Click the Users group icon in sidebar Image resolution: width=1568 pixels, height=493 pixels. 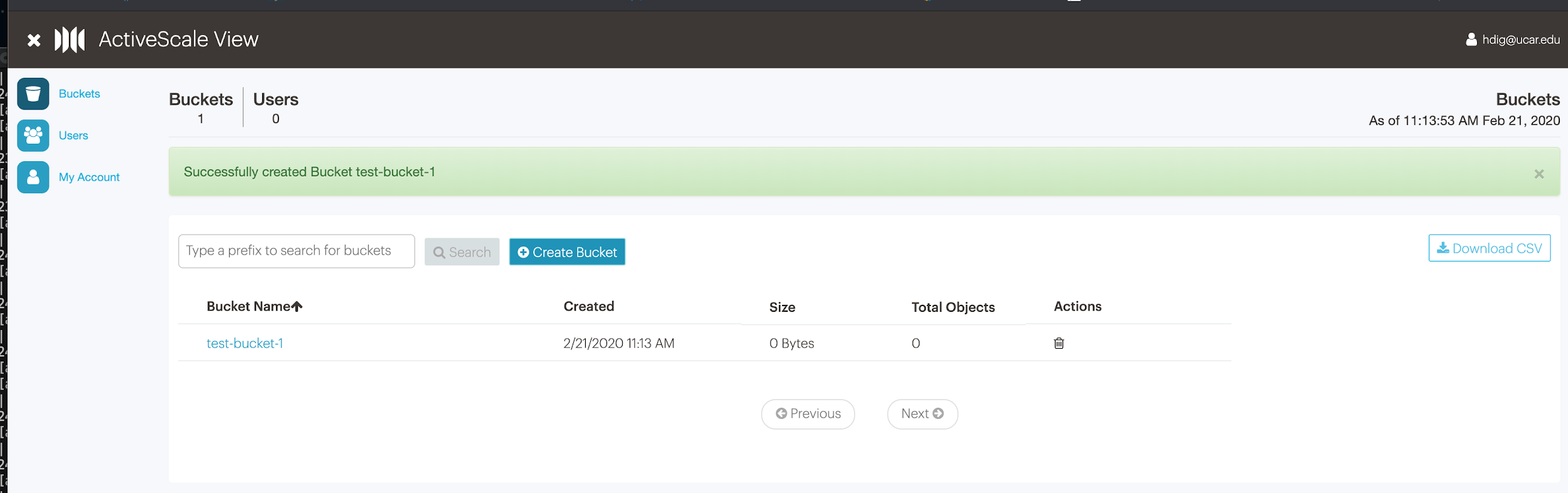(x=33, y=135)
